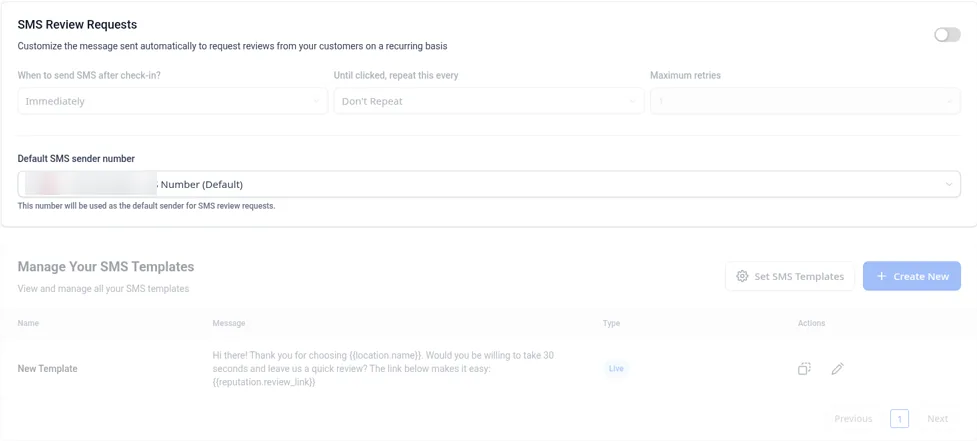Go to the Next page
Image resolution: width=977 pixels, height=441 pixels.
coord(938,419)
